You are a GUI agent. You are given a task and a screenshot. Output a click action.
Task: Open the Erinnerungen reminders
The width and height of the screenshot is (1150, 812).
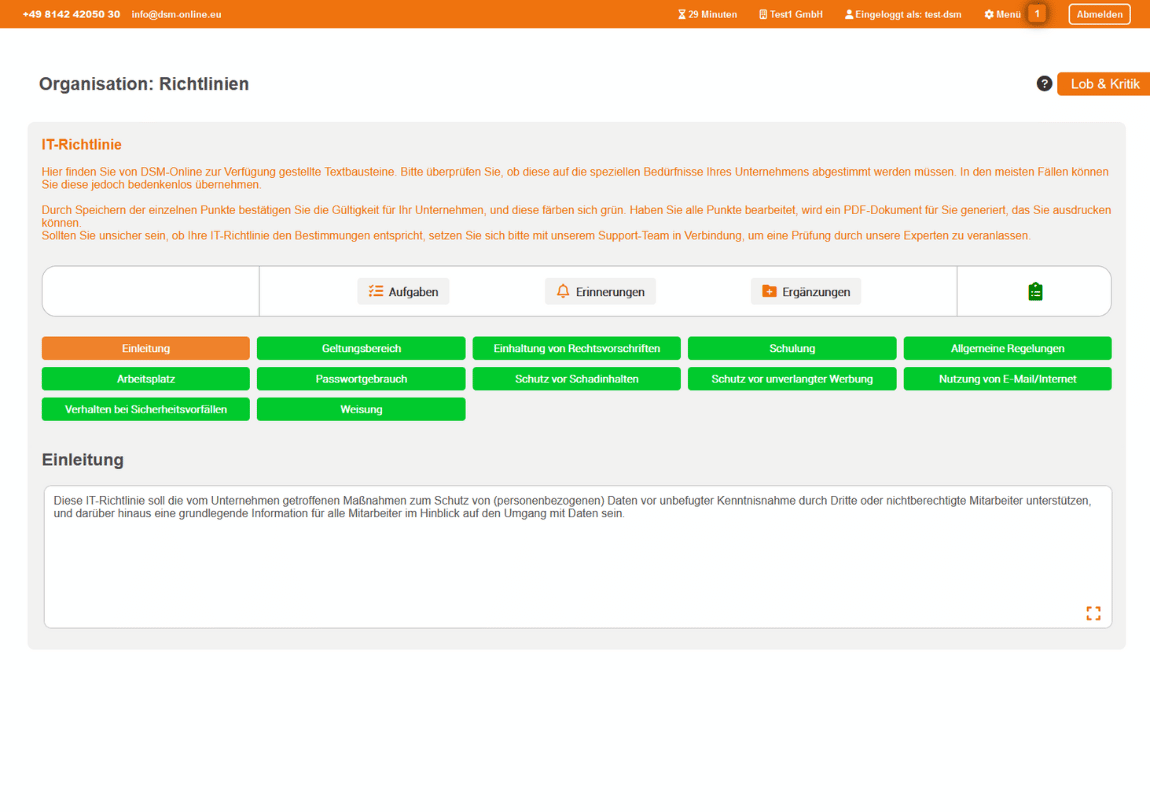[600, 291]
